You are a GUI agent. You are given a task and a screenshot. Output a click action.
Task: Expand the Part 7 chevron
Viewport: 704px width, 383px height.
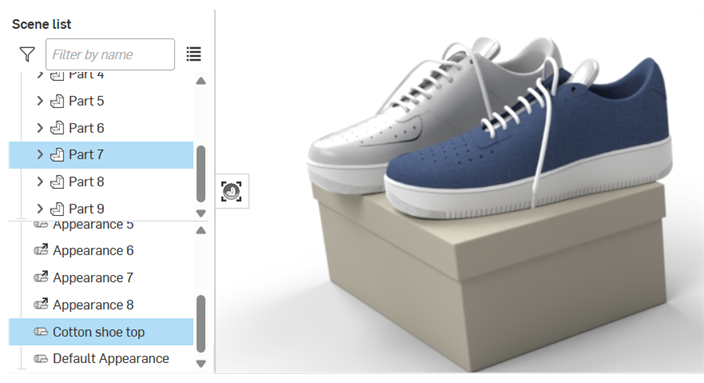coord(40,154)
